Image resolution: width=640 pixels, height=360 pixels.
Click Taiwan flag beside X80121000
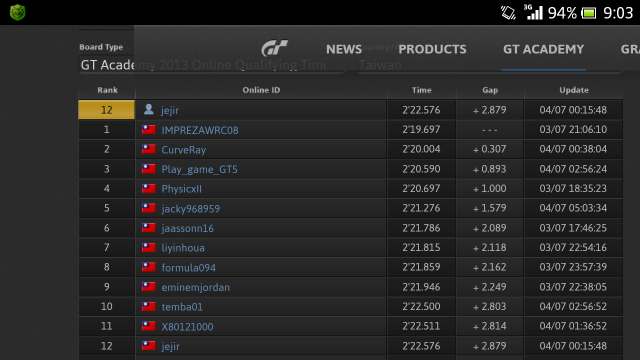[x=149, y=326]
